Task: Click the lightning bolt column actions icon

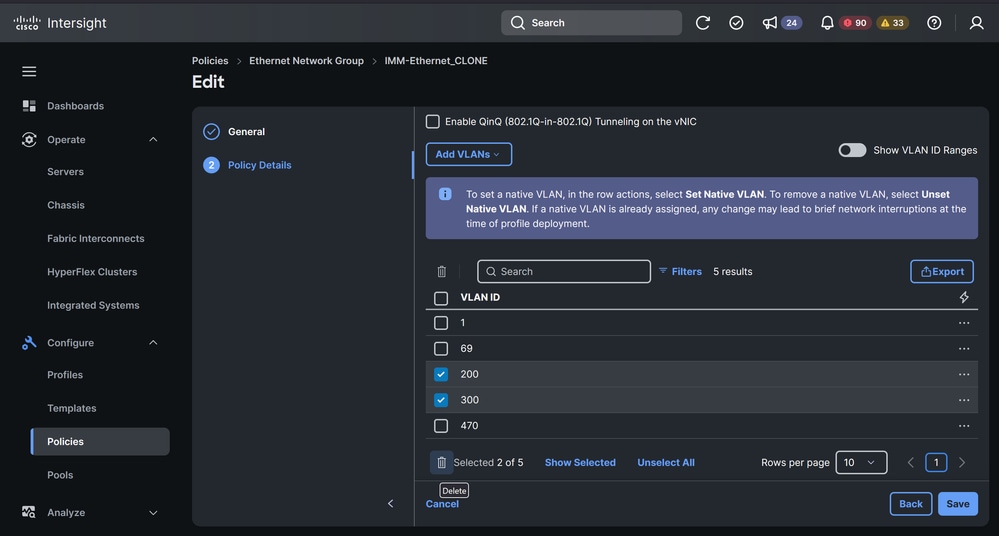Action: 964,297
